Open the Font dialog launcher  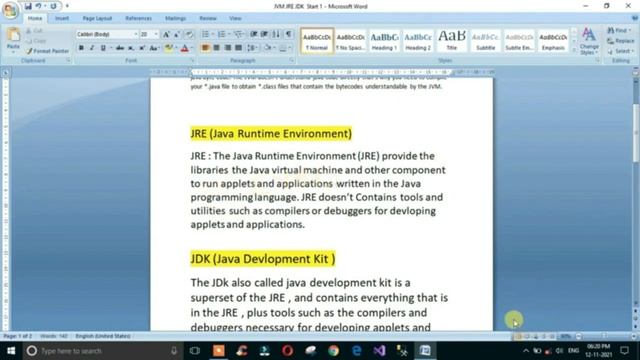click(x=192, y=60)
